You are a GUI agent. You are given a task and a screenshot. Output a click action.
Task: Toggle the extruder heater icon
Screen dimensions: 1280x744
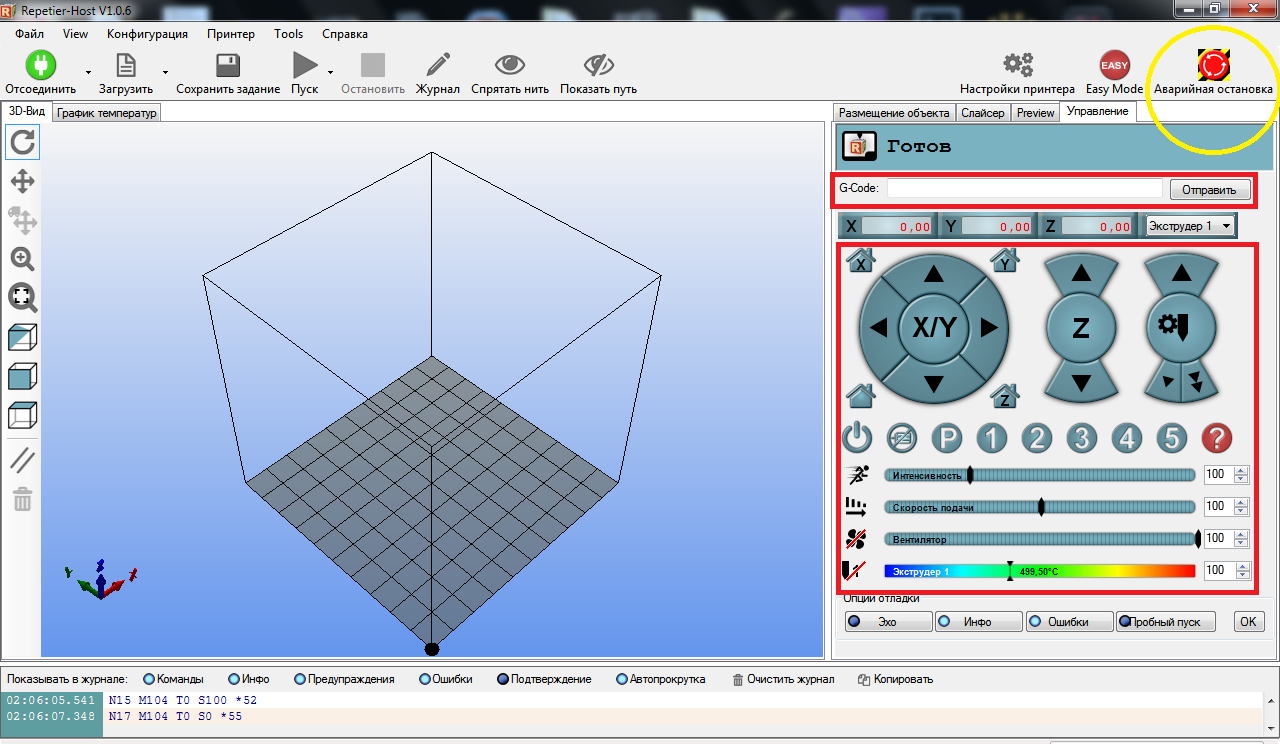tap(856, 571)
